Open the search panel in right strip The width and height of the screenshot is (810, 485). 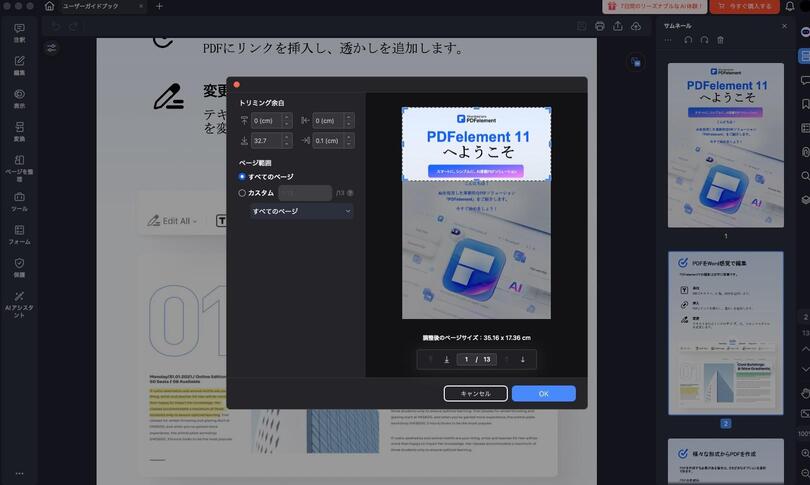click(x=805, y=176)
